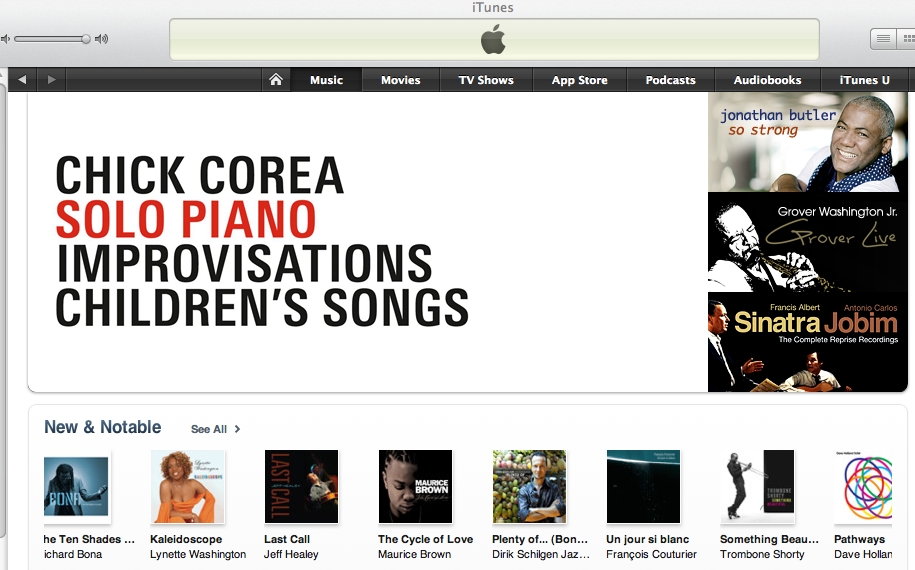Switch to grid view button

pyautogui.click(x=907, y=39)
